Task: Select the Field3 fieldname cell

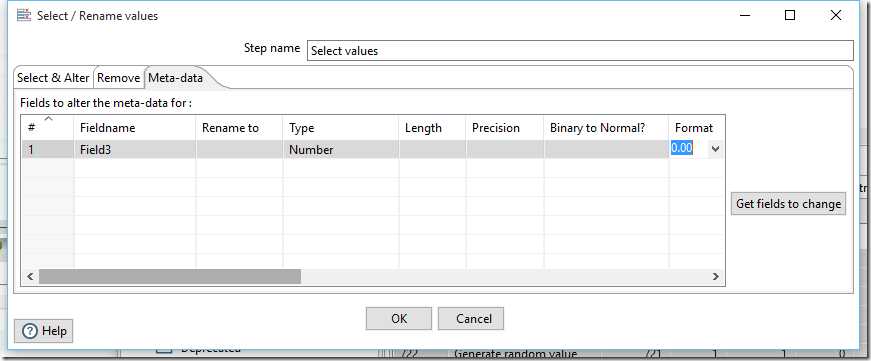Action: click(135, 149)
